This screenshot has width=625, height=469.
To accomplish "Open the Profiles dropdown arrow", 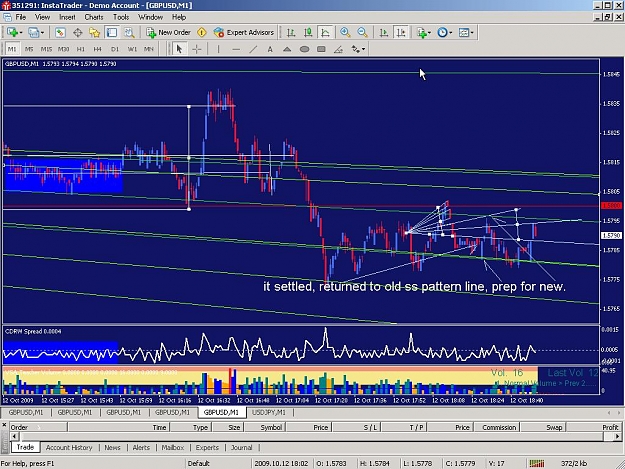I will (x=42, y=33).
